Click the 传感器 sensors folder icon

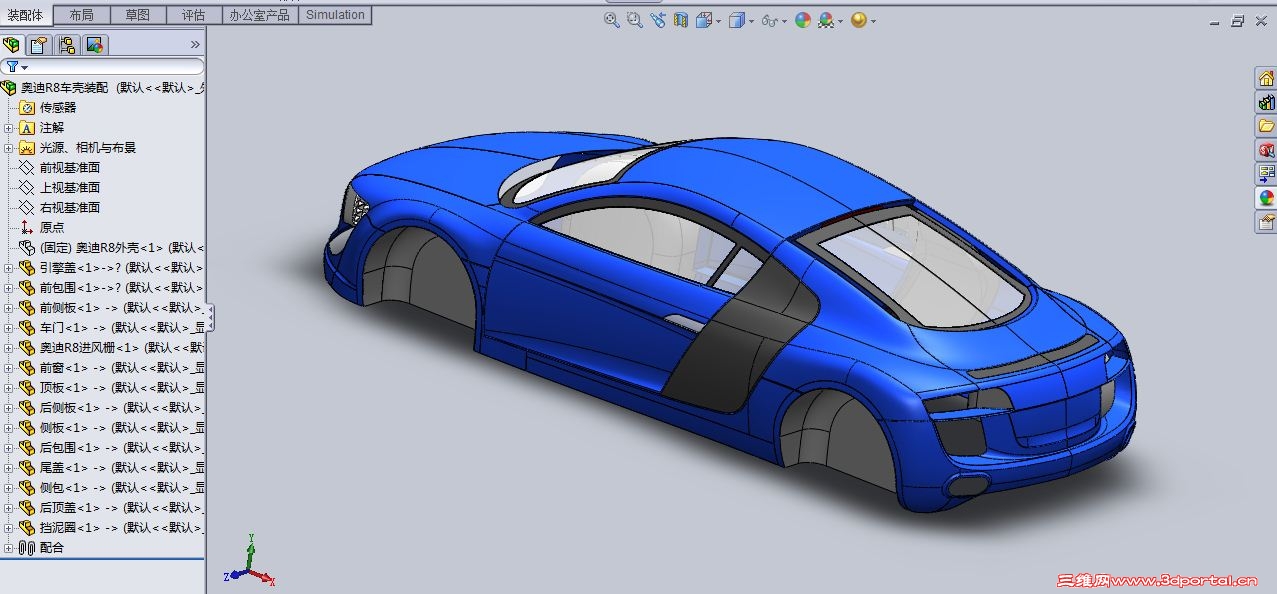27,108
